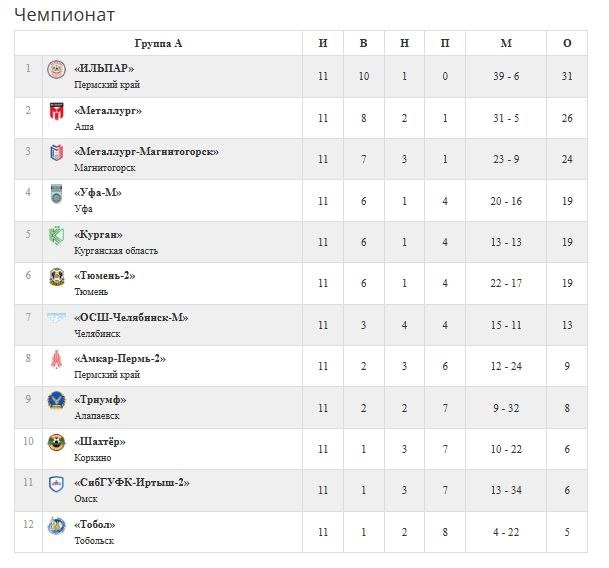This screenshot has height=568, width=609.
Task: Click the Уфа-М team logo
Action: (x=56, y=194)
